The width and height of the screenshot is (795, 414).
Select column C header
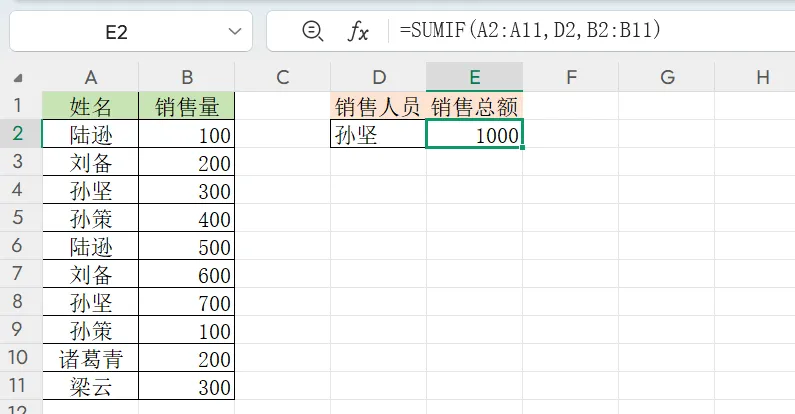coord(282,77)
